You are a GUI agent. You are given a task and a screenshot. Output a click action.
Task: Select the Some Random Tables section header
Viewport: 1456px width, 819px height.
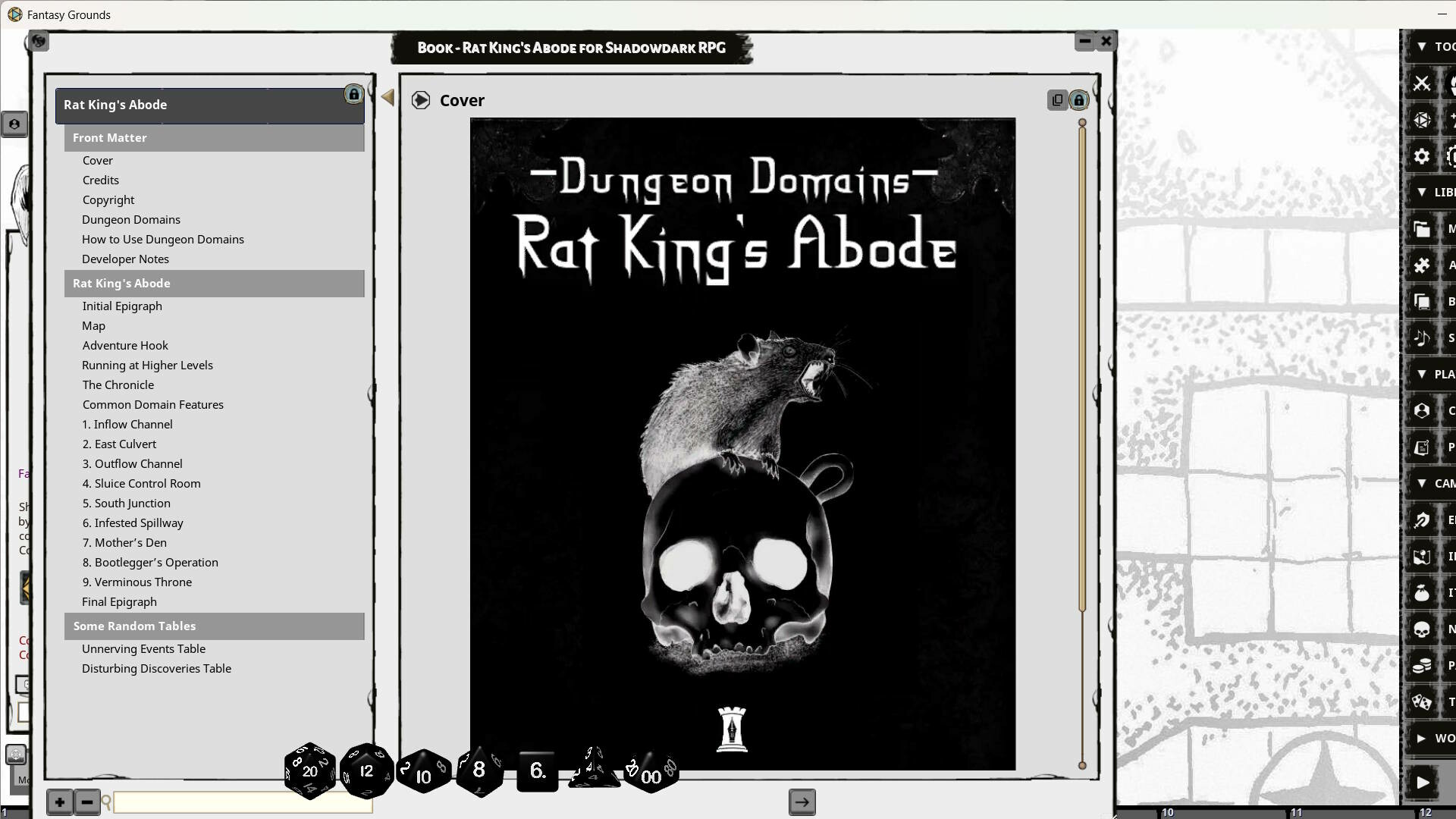click(x=215, y=626)
